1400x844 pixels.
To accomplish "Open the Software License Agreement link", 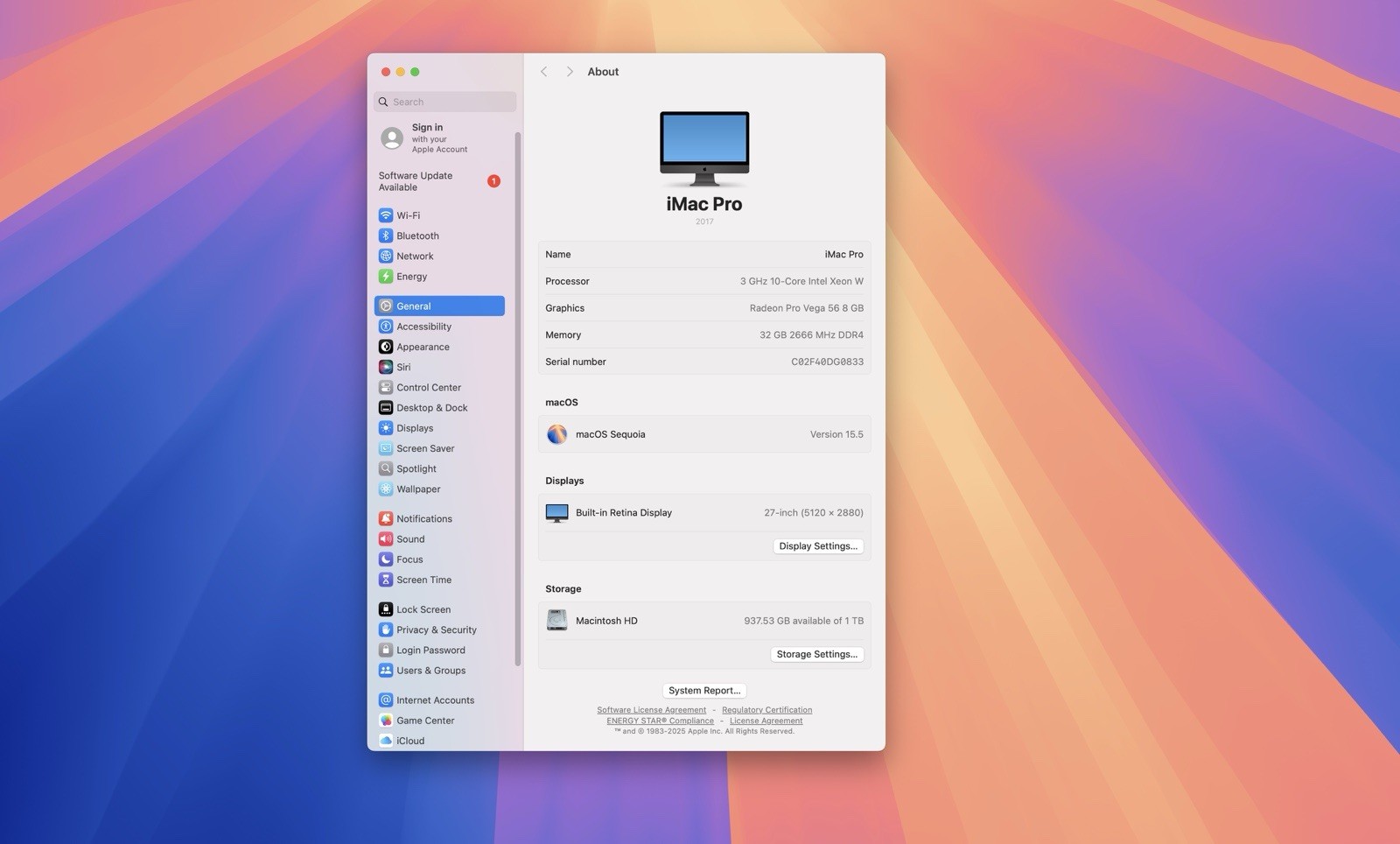I will click(651, 710).
